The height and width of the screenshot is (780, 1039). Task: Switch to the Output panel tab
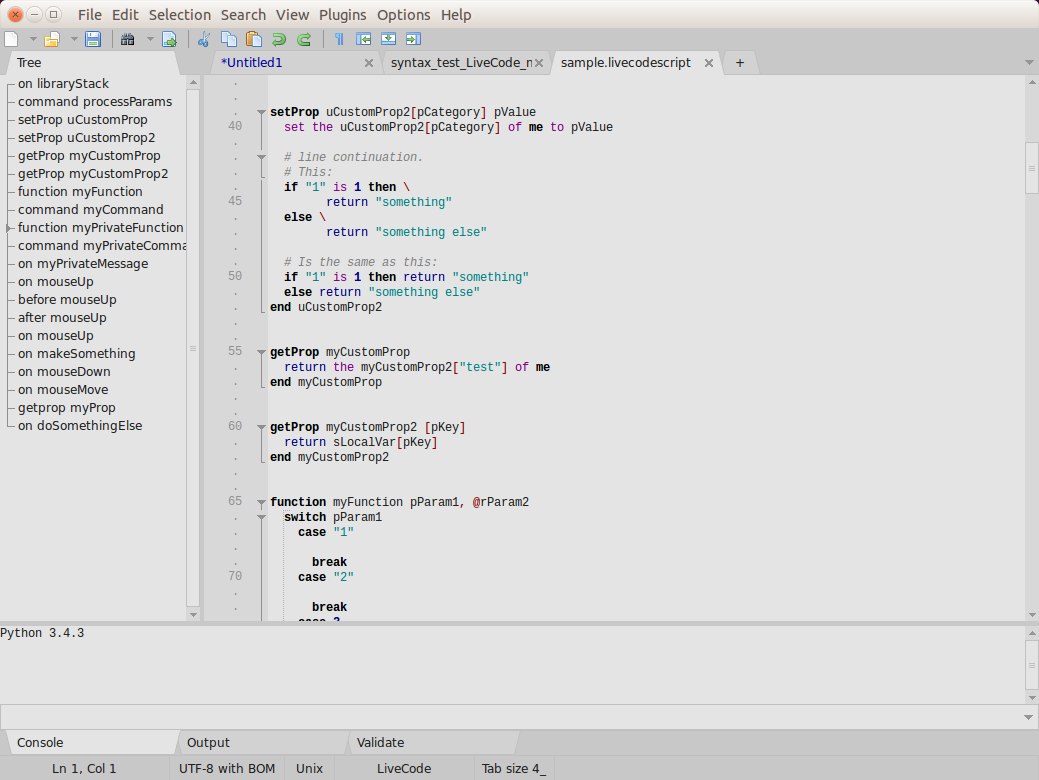click(208, 742)
